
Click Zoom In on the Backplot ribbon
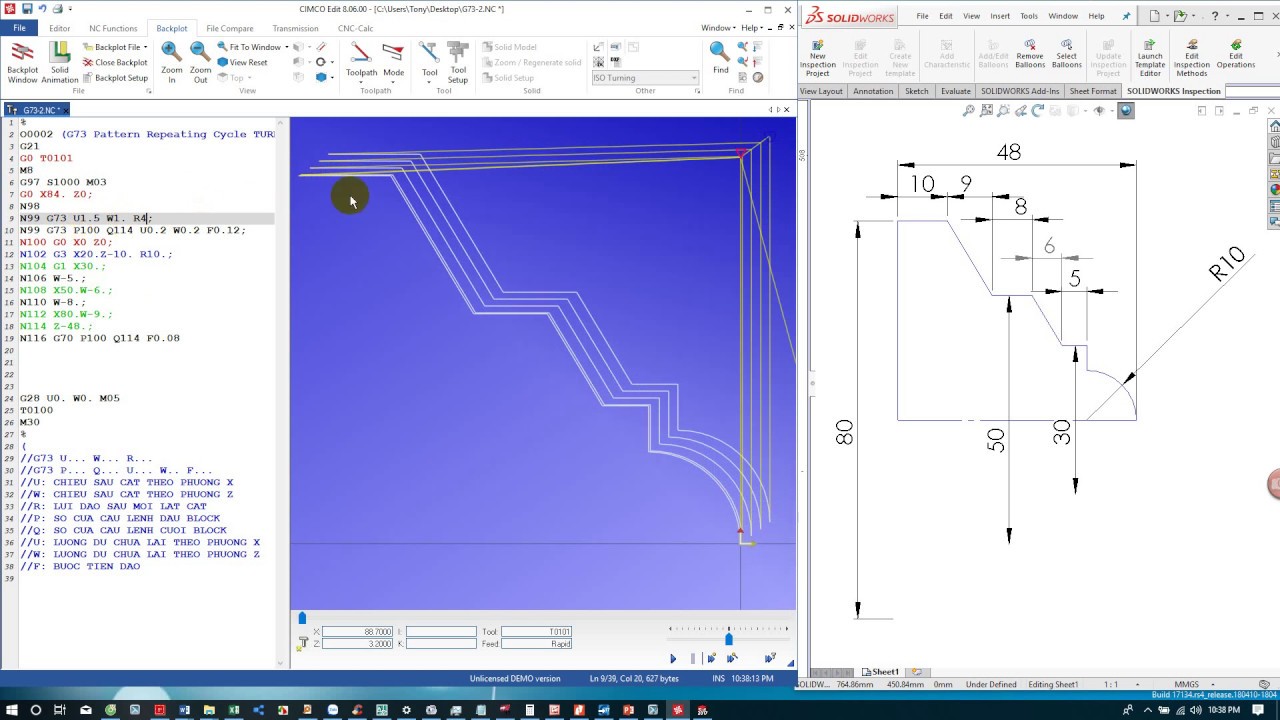(171, 62)
